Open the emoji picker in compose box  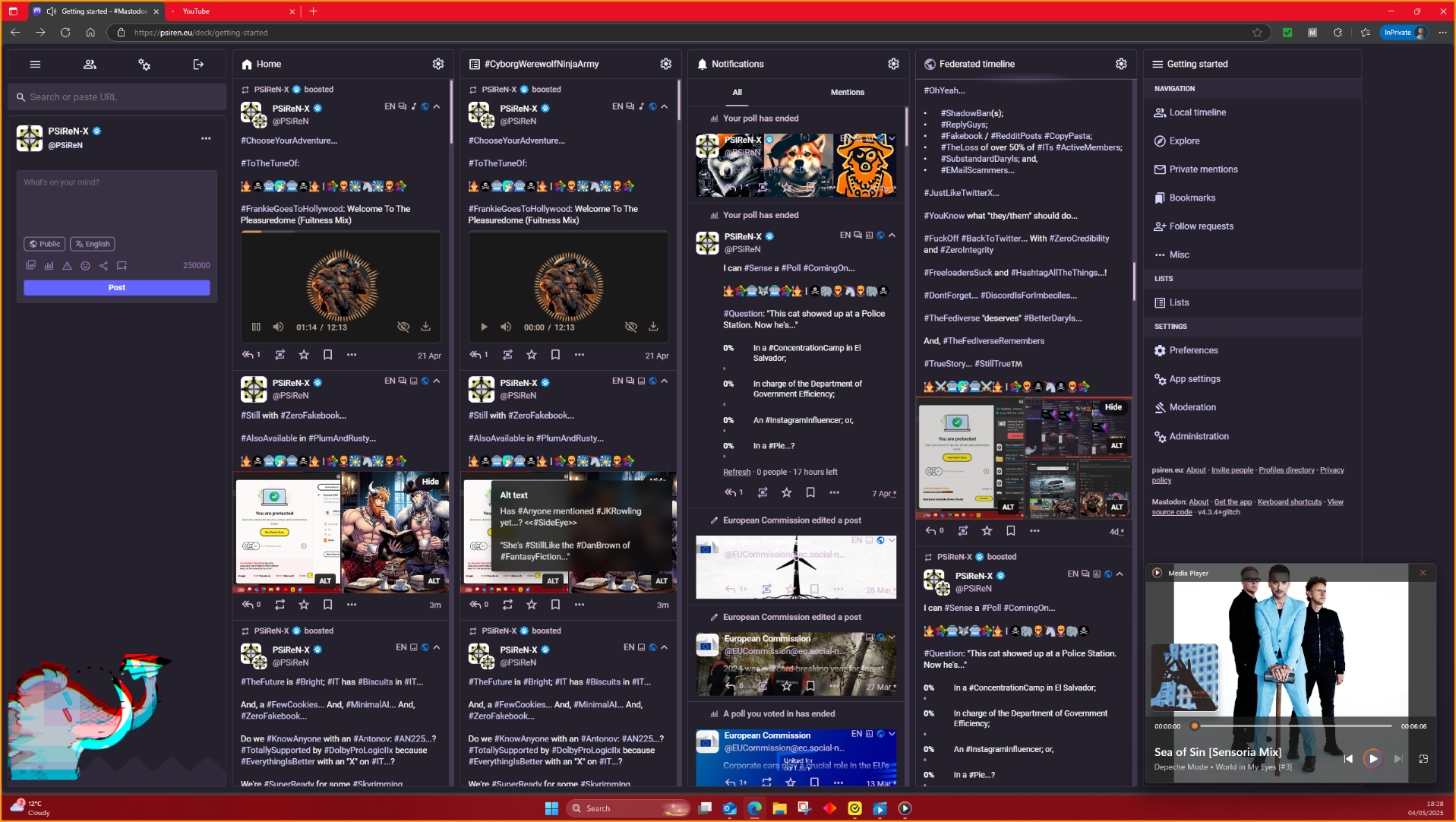click(x=85, y=266)
